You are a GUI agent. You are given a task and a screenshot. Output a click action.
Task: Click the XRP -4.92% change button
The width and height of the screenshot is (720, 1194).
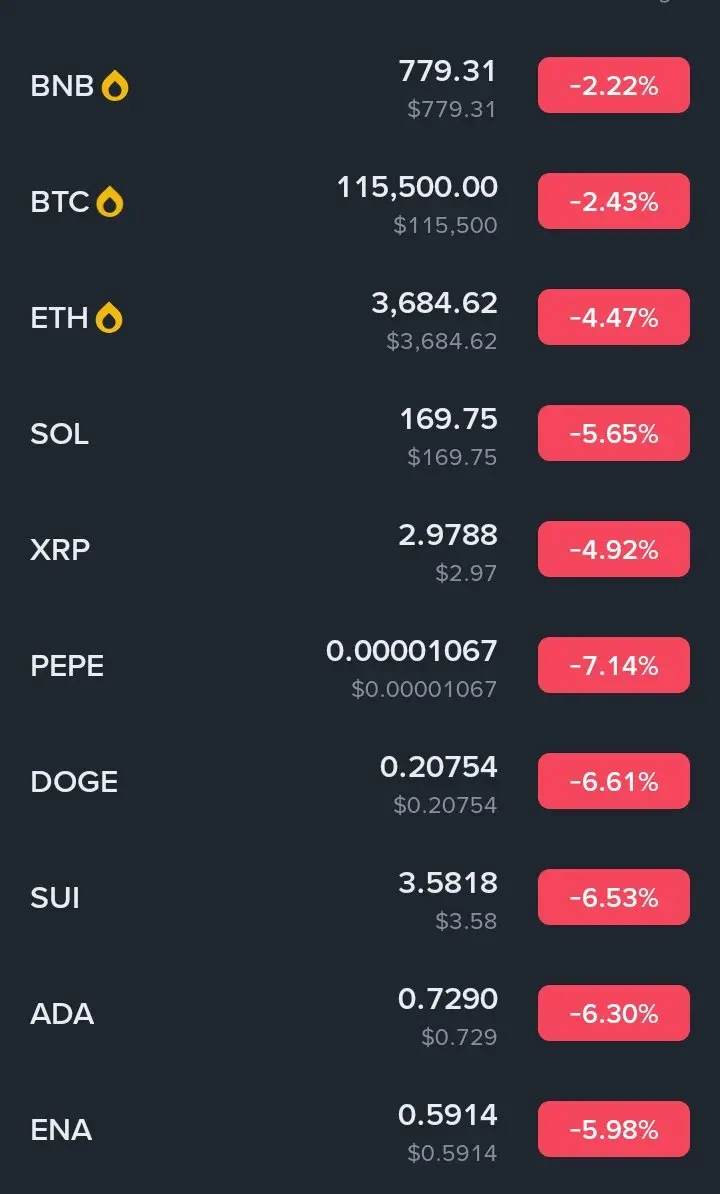[x=613, y=549]
